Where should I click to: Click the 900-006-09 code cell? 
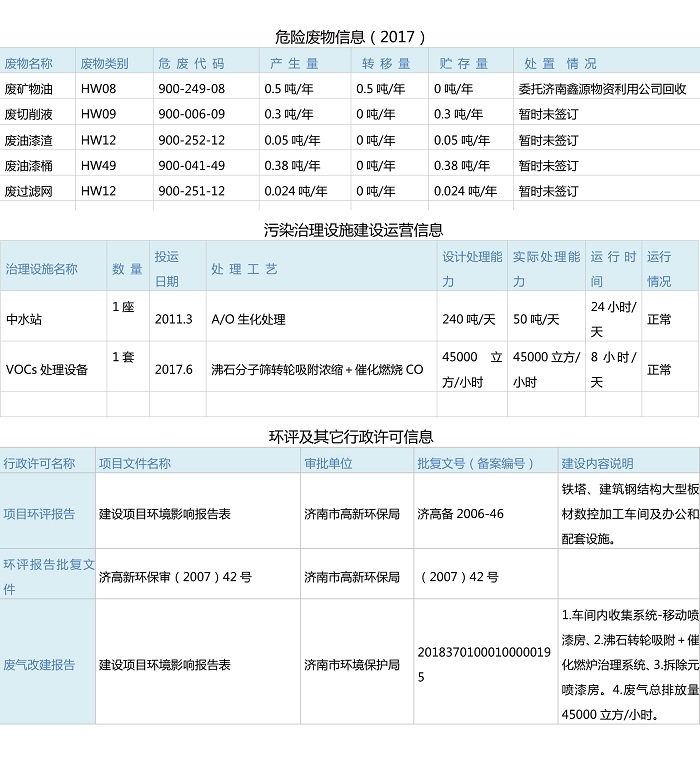click(x=191, y=114)
